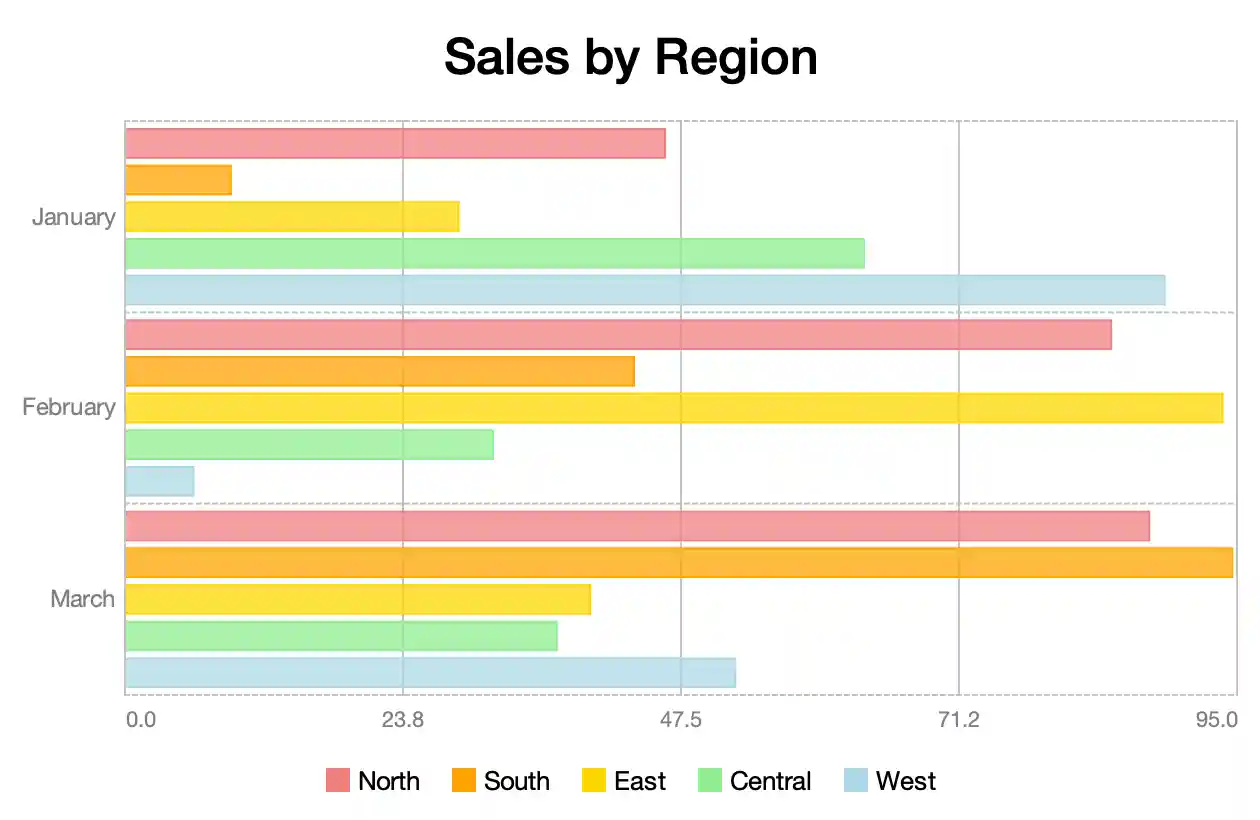Click the East legend color swatch

pyautogui.click(x=595, y=781)
